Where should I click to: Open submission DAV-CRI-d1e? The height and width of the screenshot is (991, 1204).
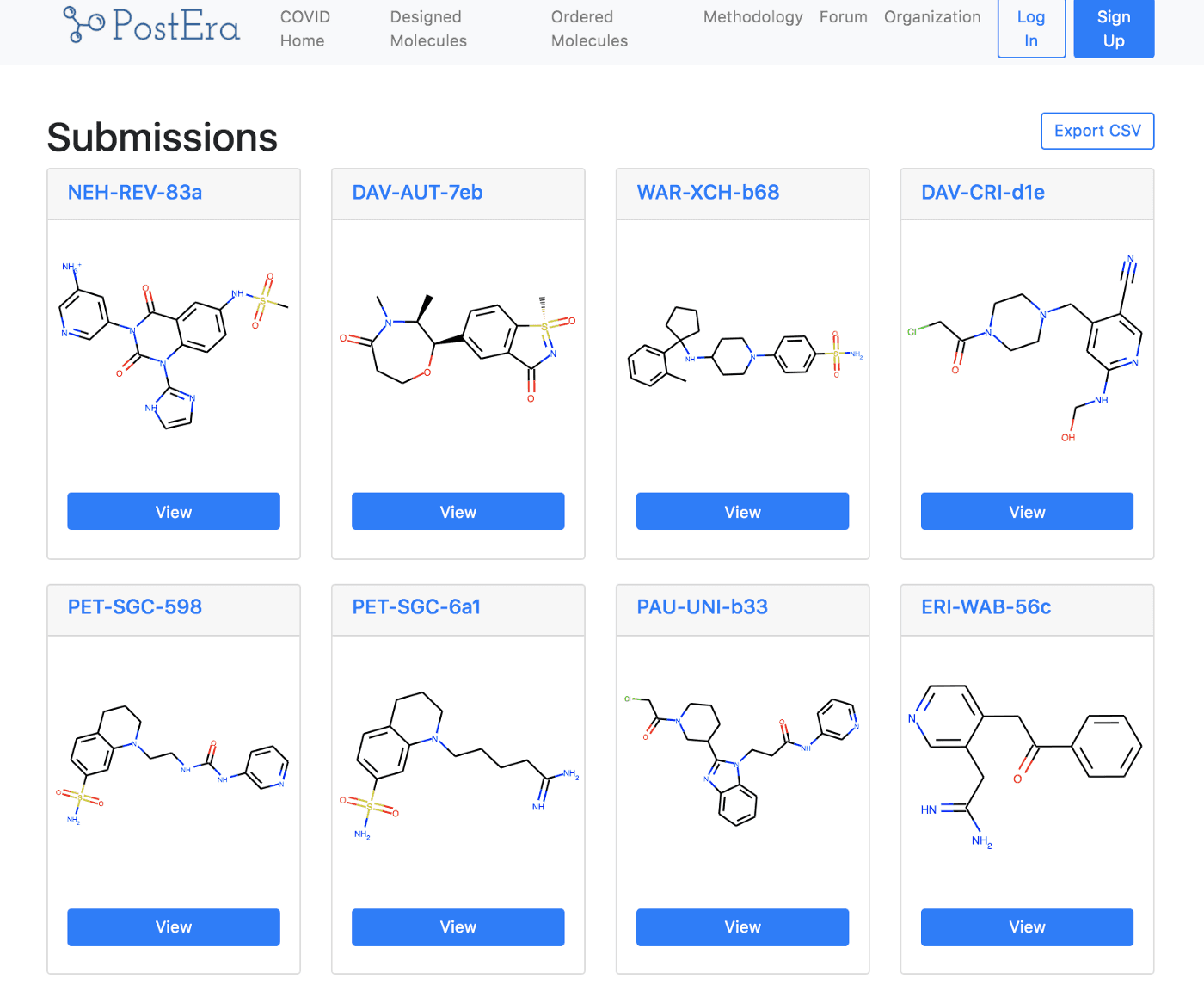tap(982, 193)
